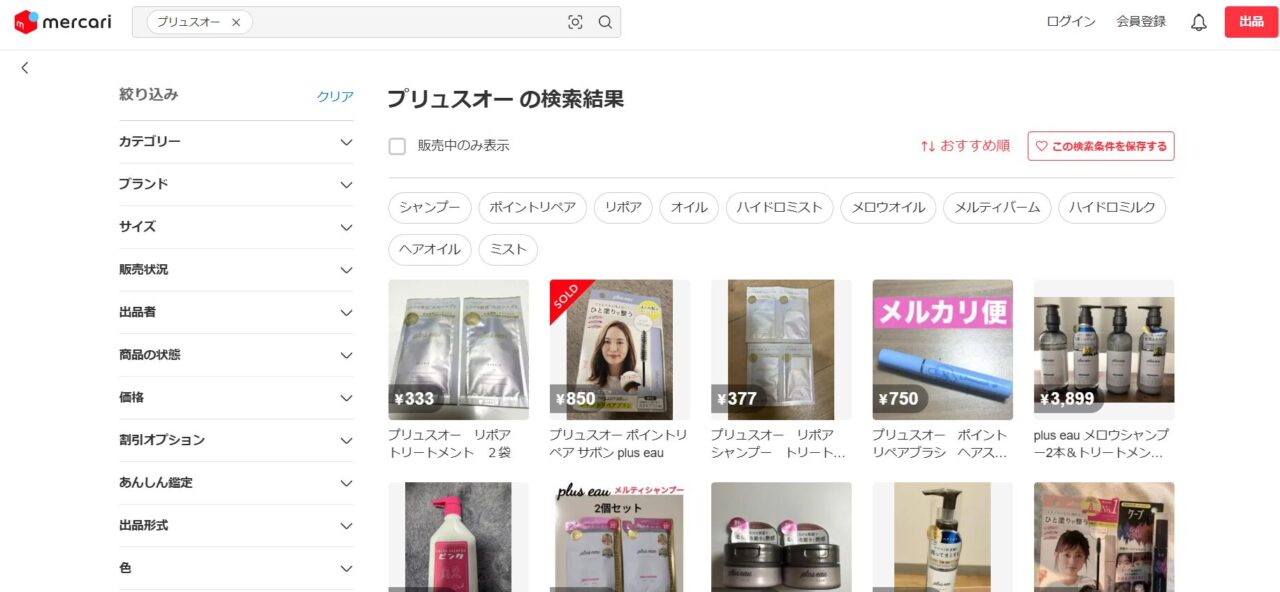Open image search camera icon
Image resolution: width=1280 pixels, height=592 pixels.
coord(575,22)
